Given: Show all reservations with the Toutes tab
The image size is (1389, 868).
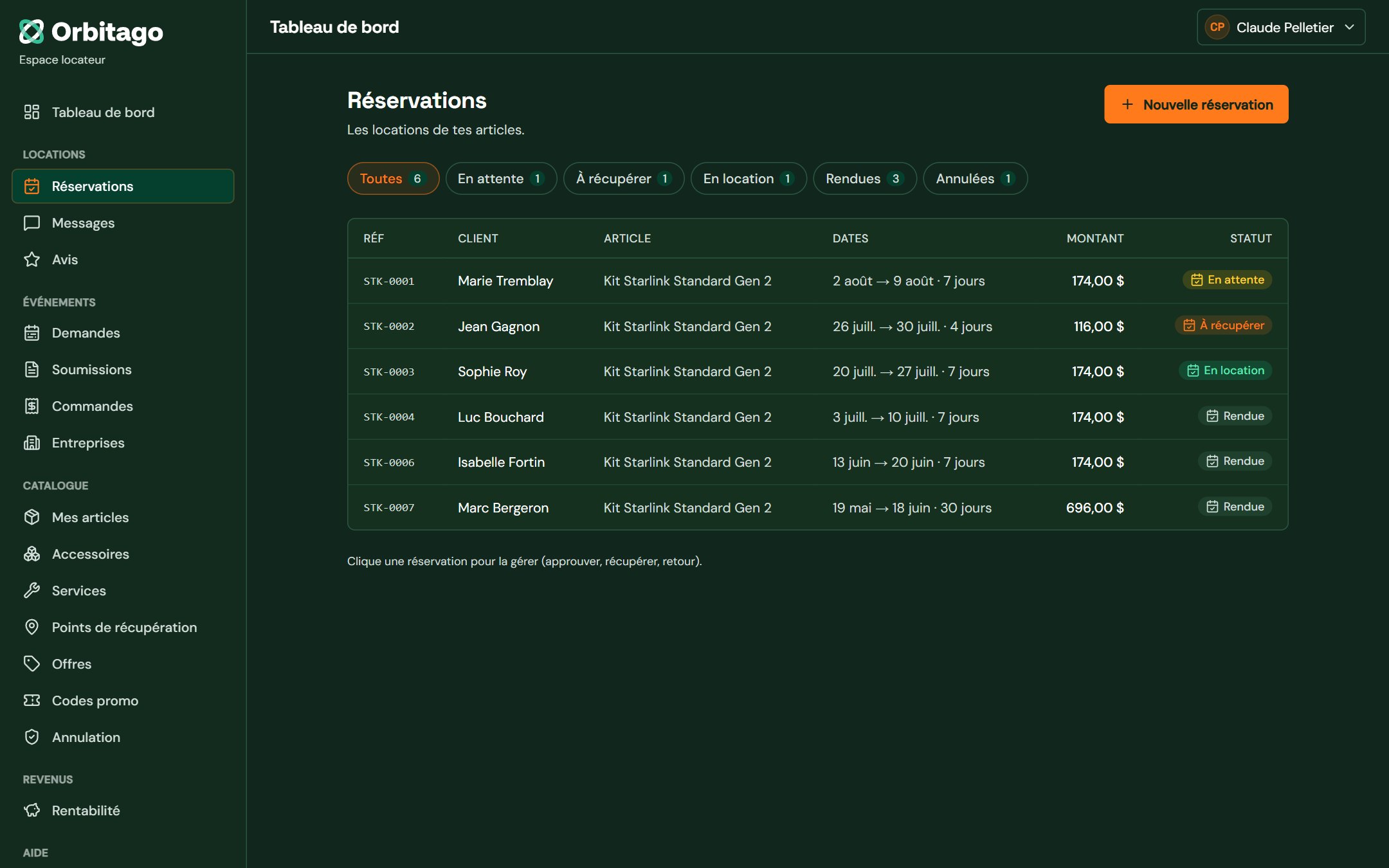Looking at the screenshot, I should [393, 179].
